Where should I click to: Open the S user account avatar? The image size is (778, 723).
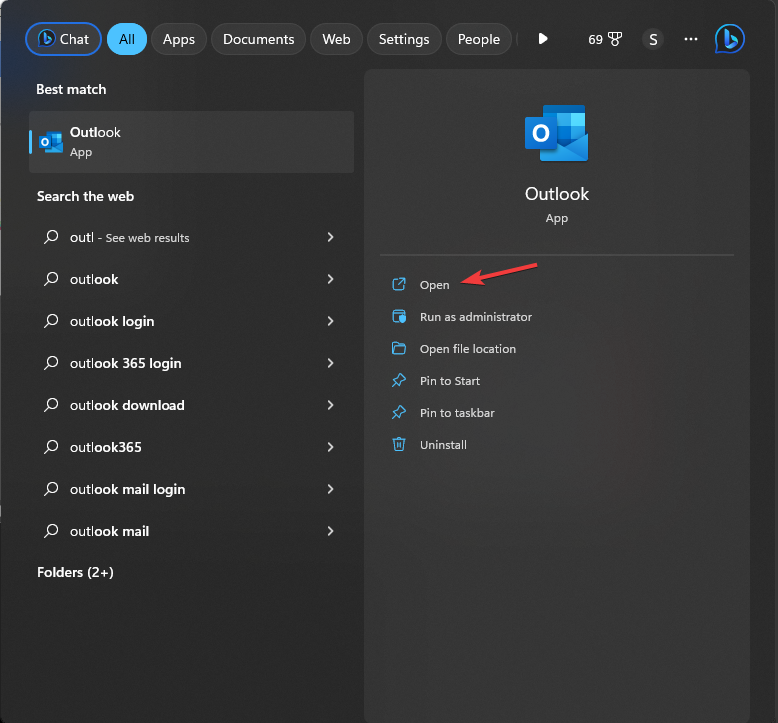(653, 39)
